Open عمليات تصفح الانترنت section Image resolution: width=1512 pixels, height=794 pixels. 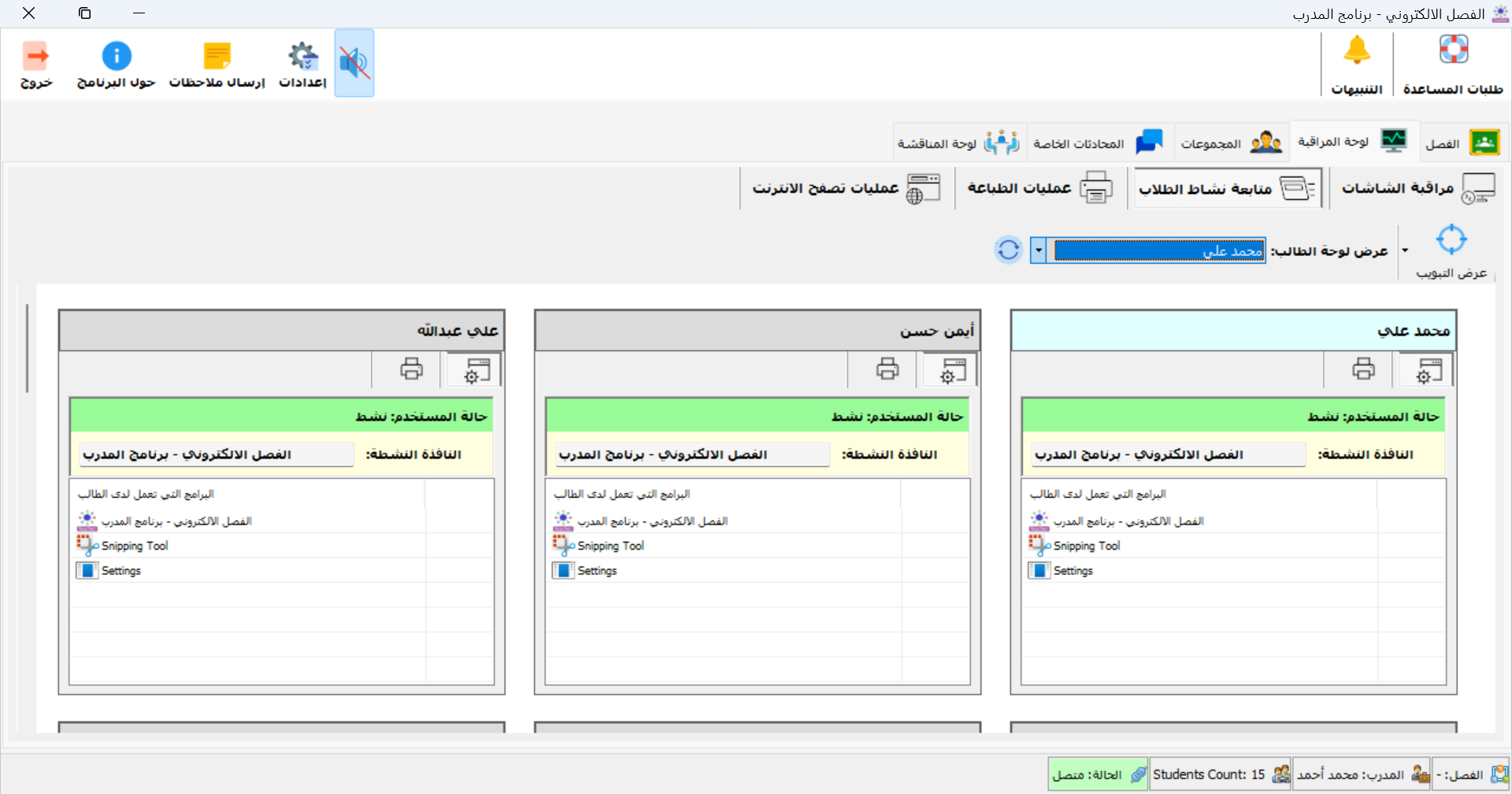pos(847,188)
